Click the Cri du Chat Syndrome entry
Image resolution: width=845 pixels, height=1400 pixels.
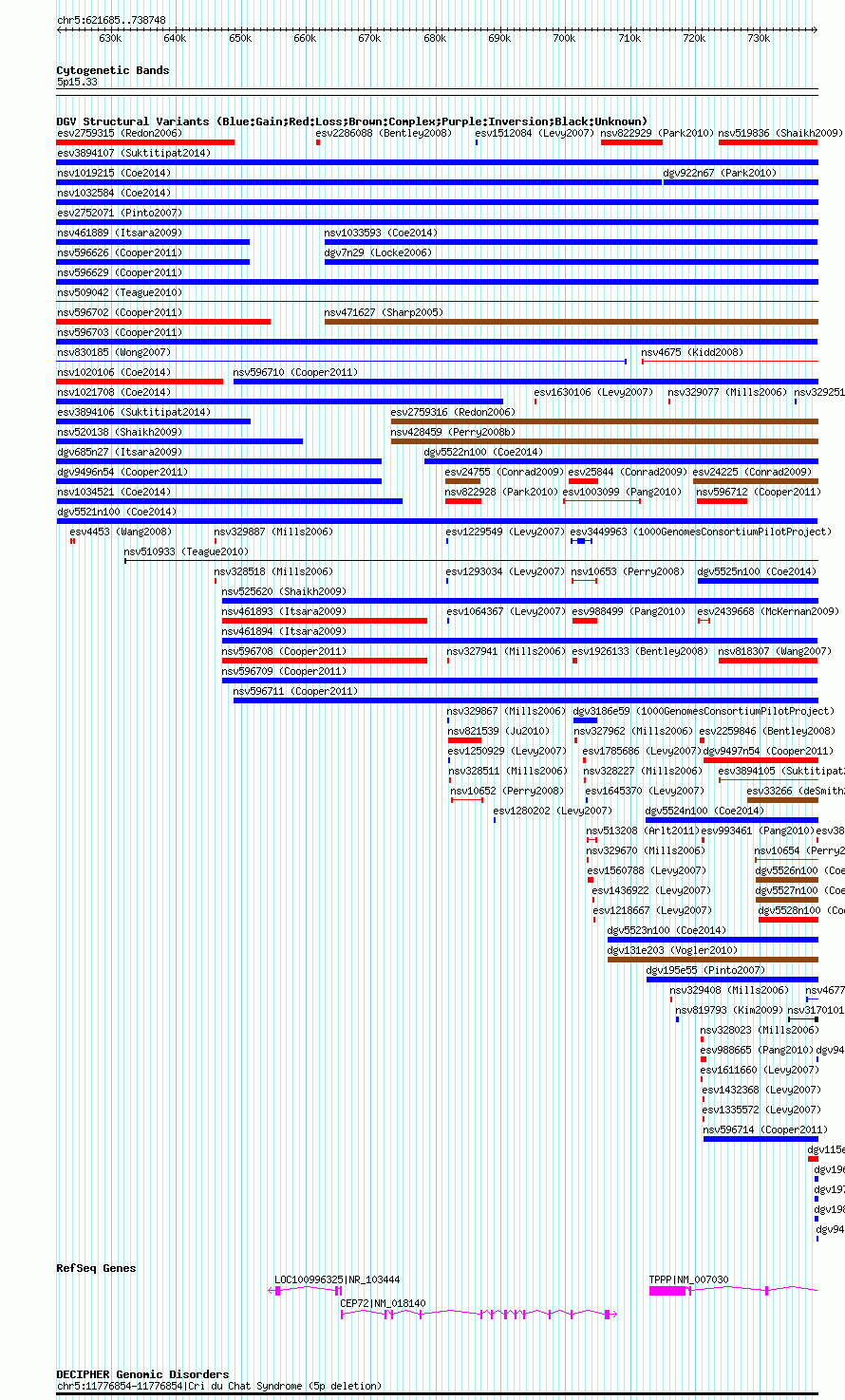tap(219, 1387)
